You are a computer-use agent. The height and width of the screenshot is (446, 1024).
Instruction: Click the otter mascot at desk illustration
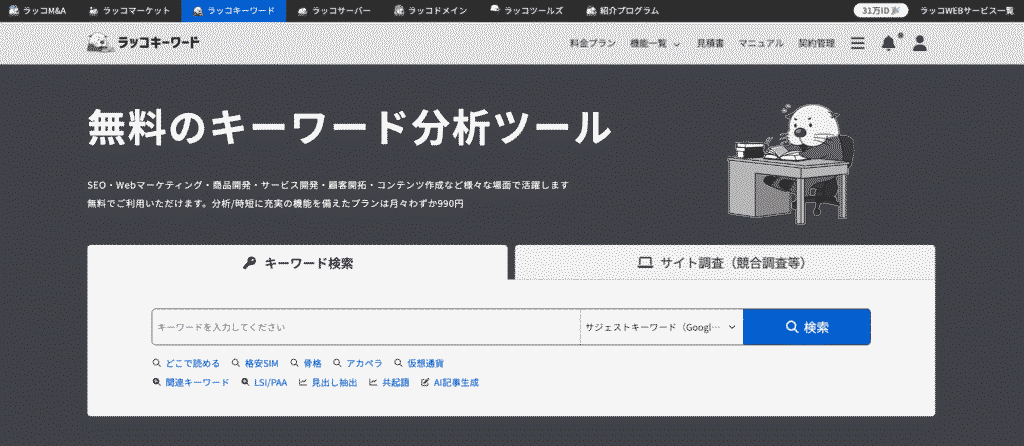tap(788, 160)
